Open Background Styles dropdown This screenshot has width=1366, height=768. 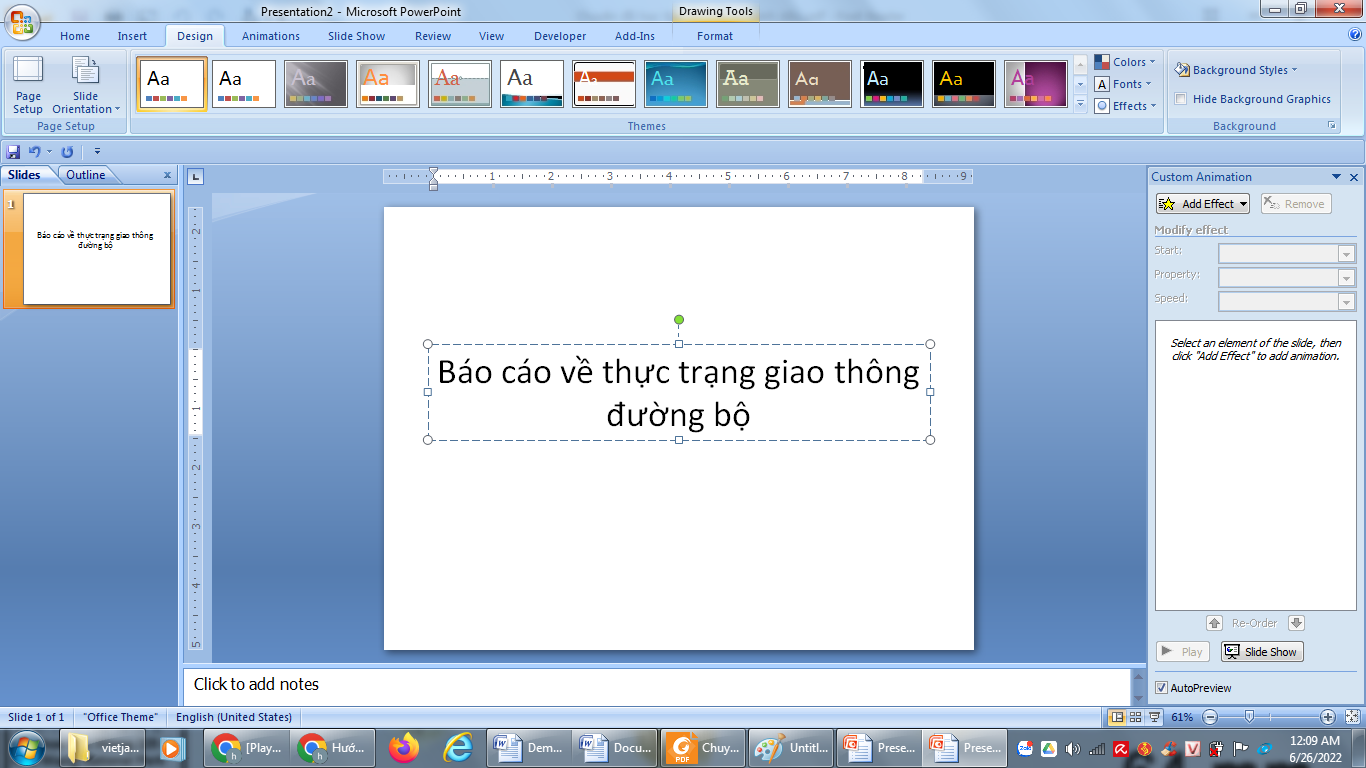1236,70
